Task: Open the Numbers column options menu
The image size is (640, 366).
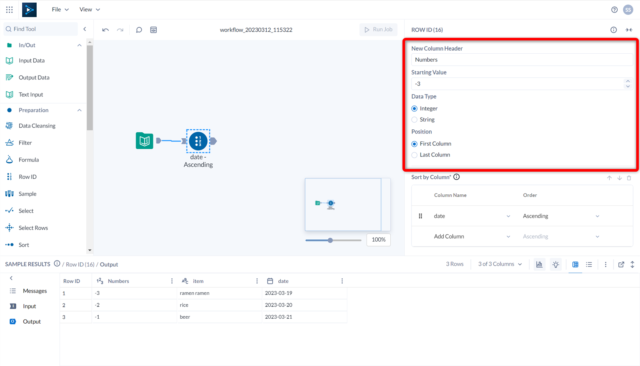Action: point(172,281)
